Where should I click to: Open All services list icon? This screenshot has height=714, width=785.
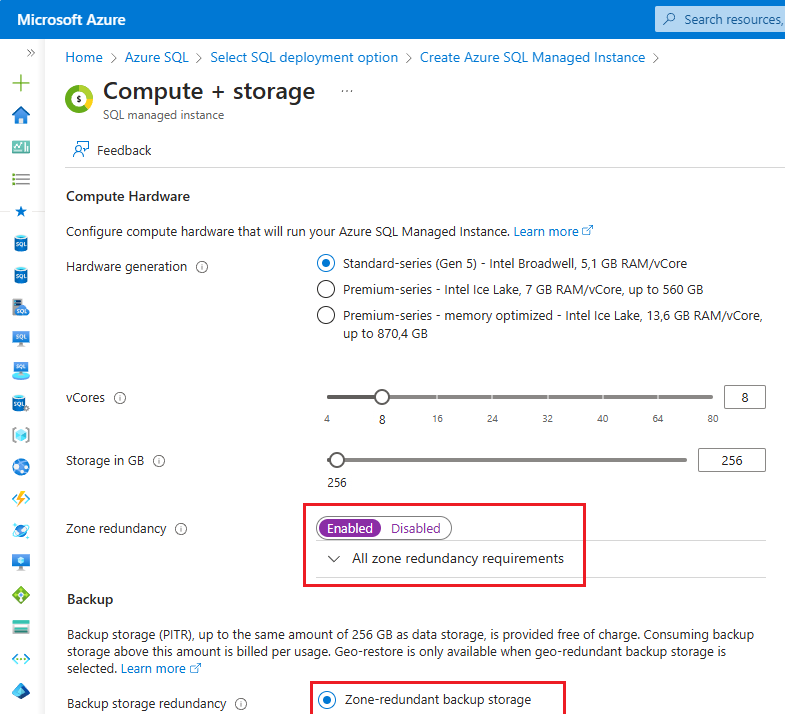click(x=21, y=179)
